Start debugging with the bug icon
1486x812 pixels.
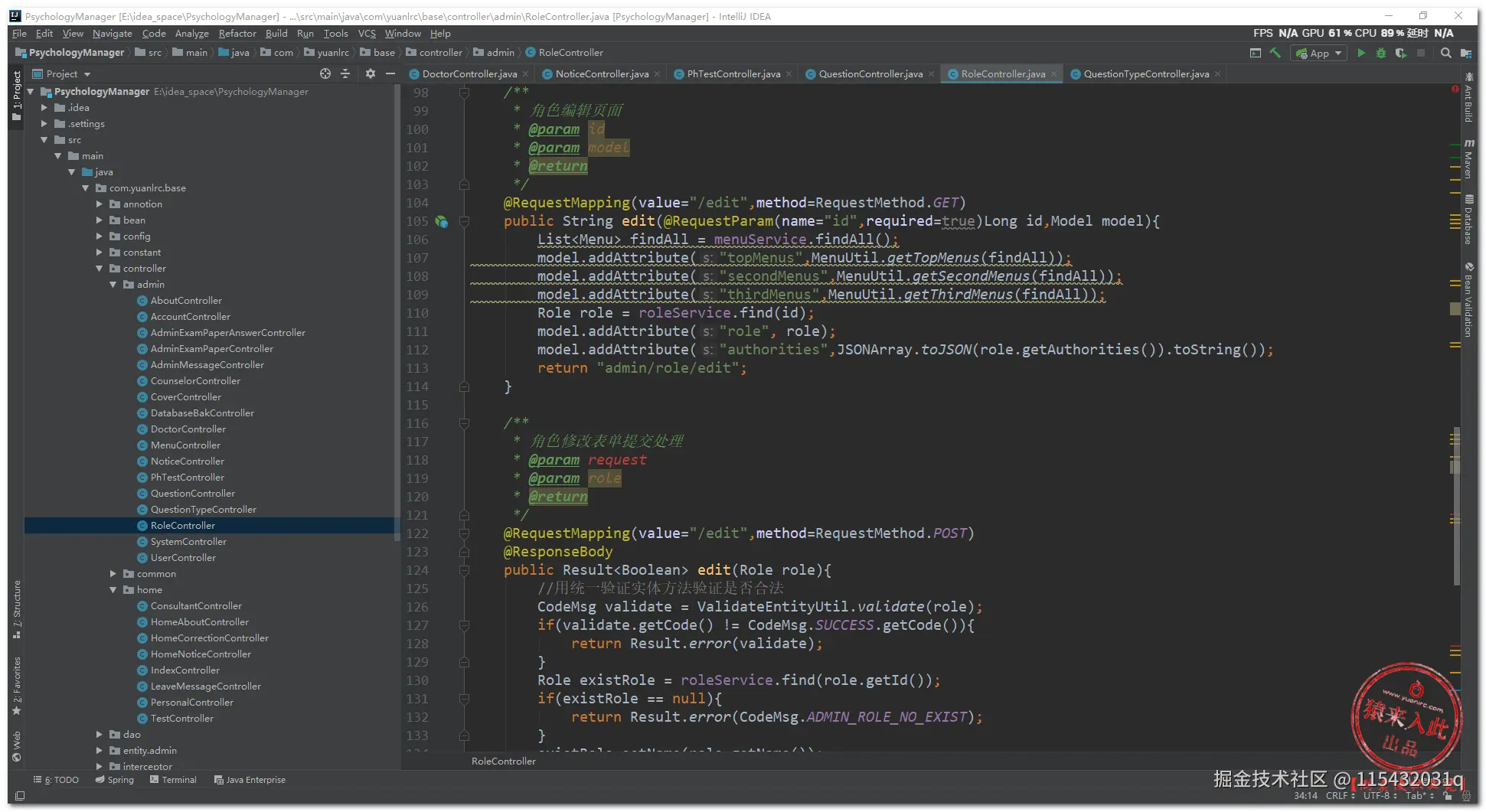1381,53
